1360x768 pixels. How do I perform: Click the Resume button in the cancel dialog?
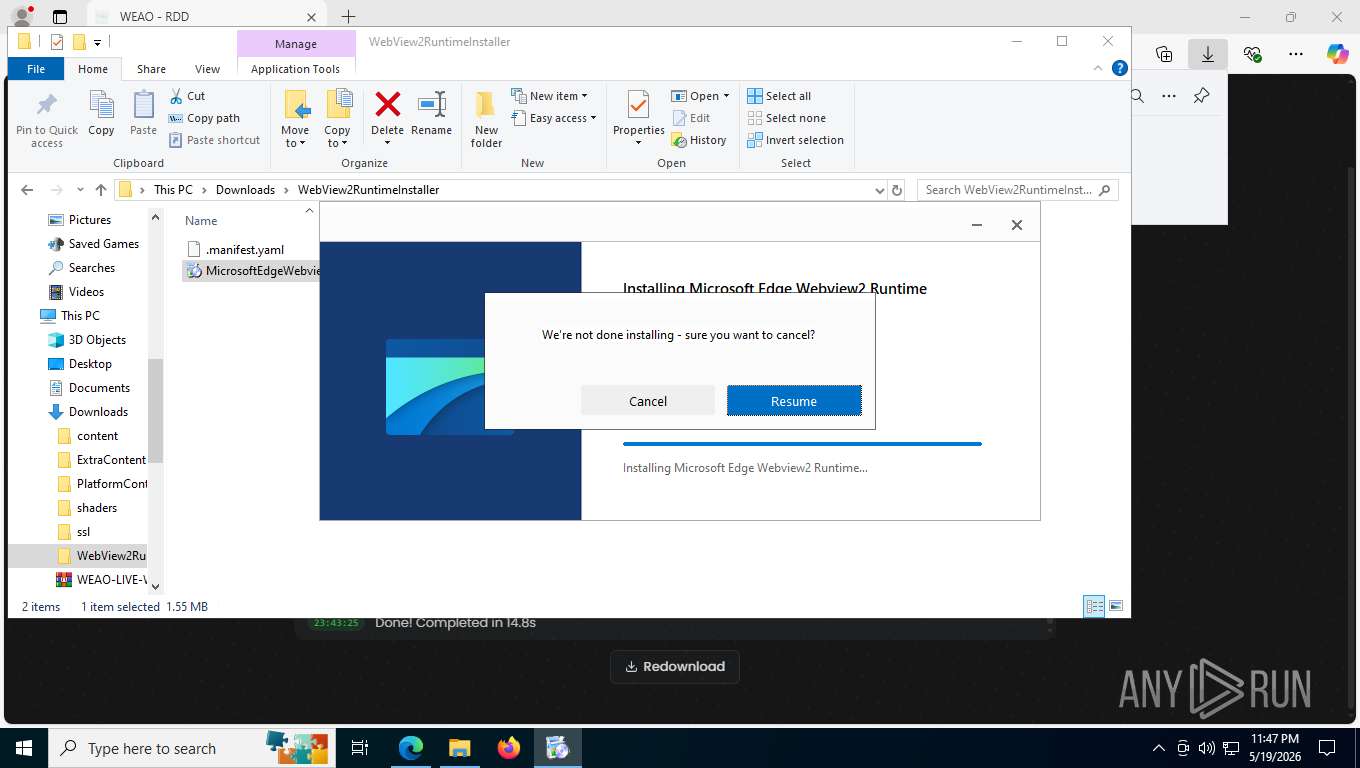click(x=794, y=401)
